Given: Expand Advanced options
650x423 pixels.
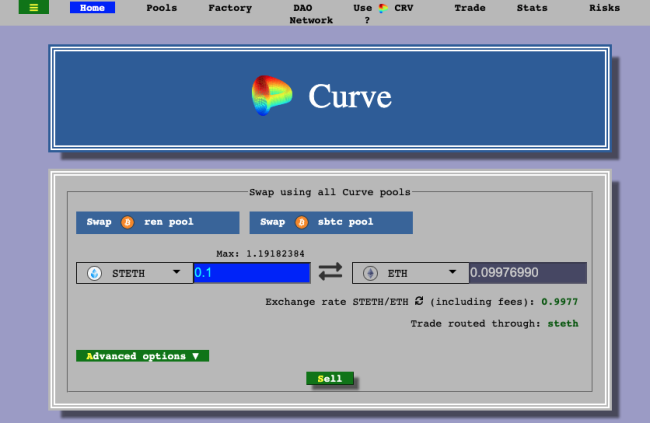Looking at the screenshot, I should point(142,355).
